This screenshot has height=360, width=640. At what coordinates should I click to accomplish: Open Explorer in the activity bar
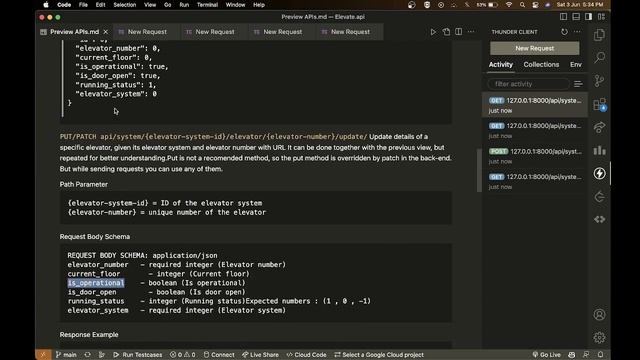coord(599,35)
